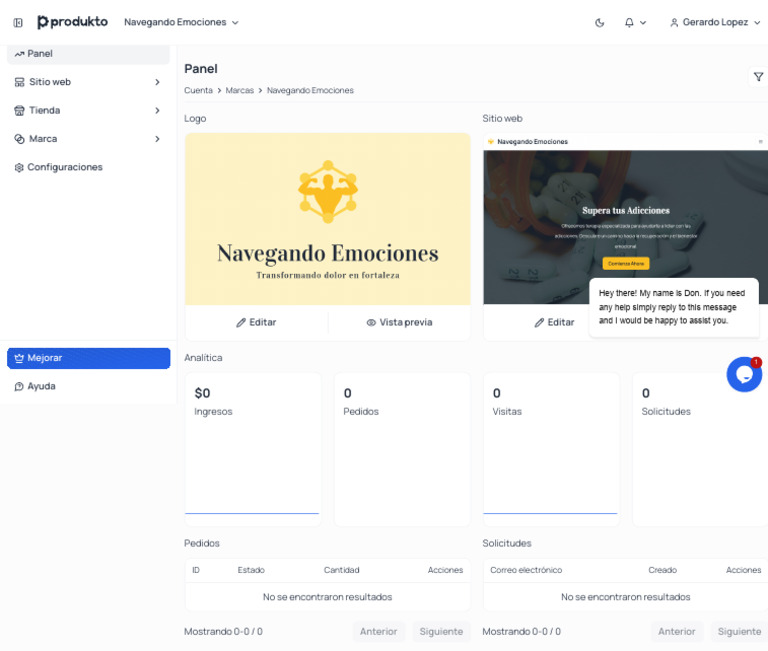Expand the Sitio web chevron
The image size is (768, 651).
pyautogui.click(x=157, y=82)
